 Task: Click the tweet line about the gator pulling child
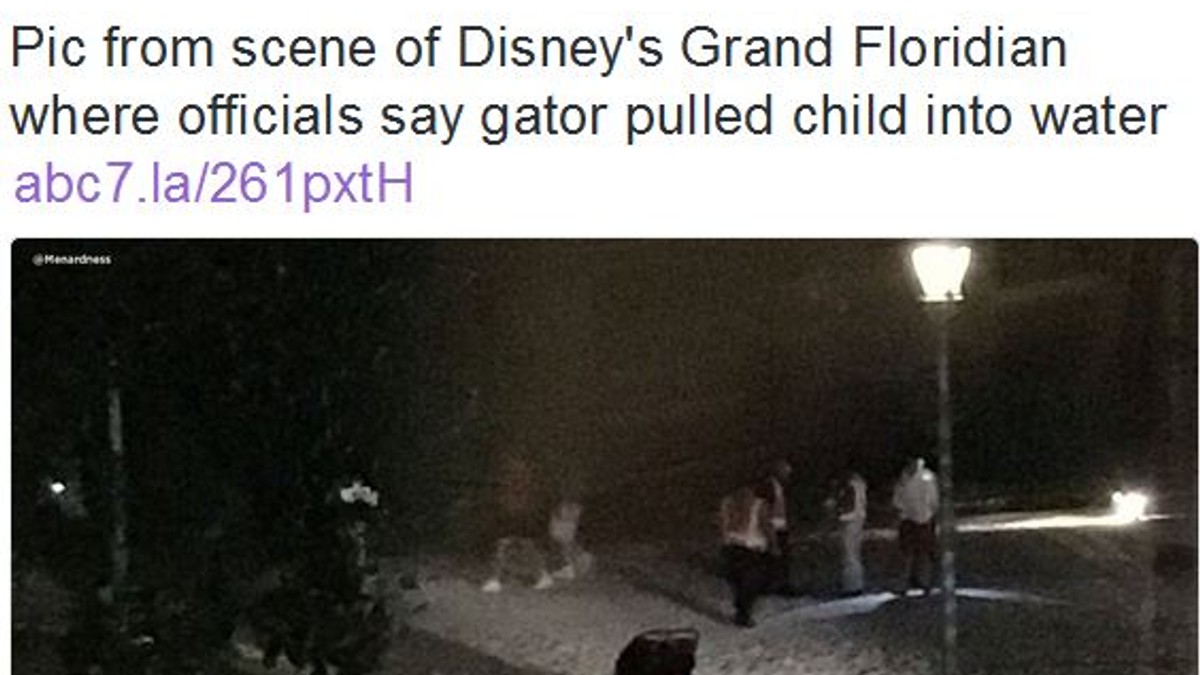pyautogui.click(x=588, y=117)
